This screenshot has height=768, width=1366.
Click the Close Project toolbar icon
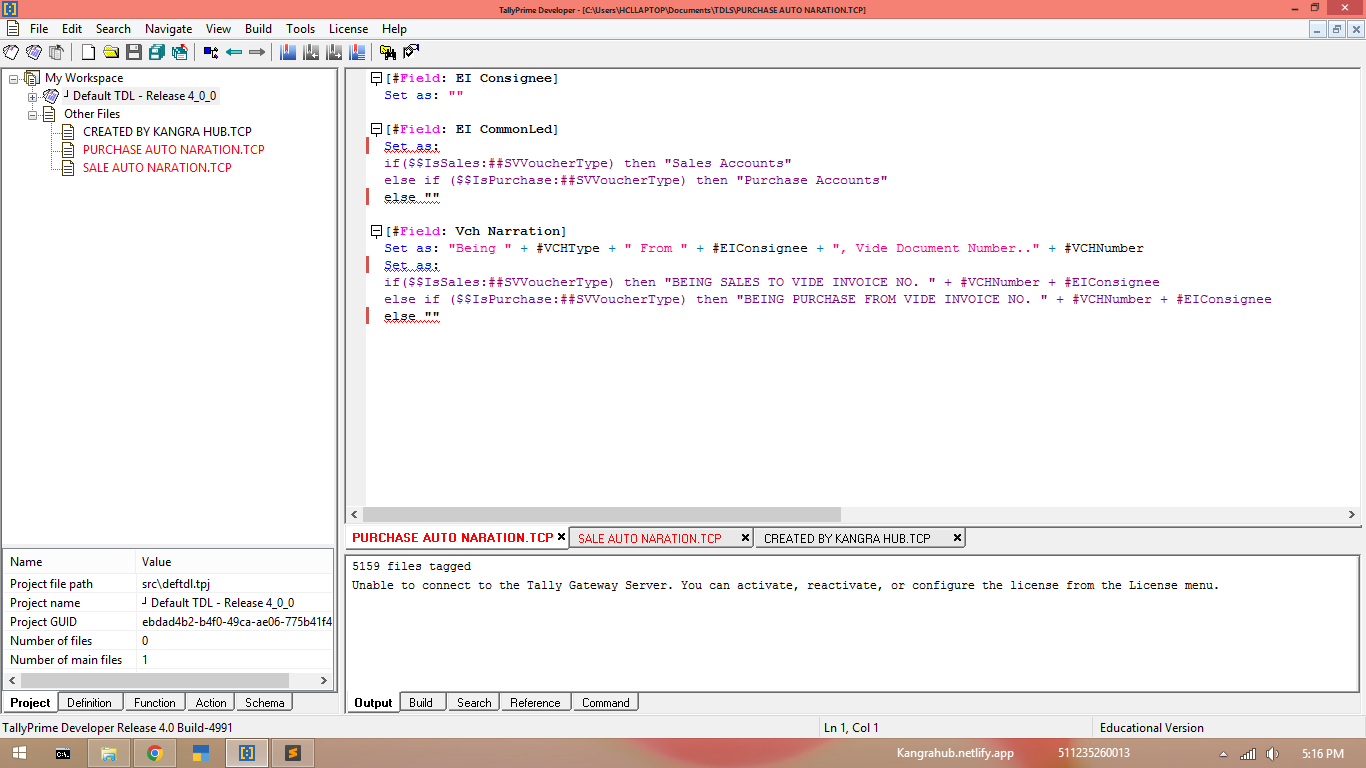pyautogui.click(x=56, y=52)
